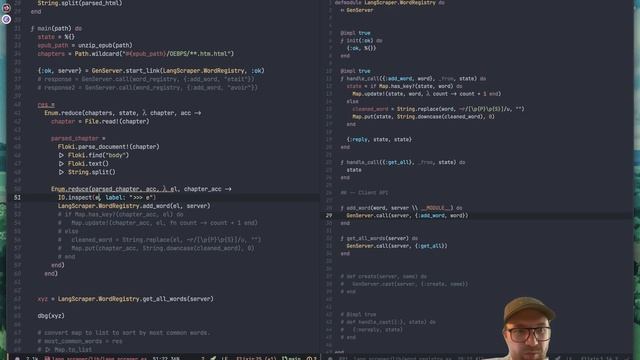Click the webcam video overlay of the presenter
The image size is (640, 360).
click(x=529, y=328)
